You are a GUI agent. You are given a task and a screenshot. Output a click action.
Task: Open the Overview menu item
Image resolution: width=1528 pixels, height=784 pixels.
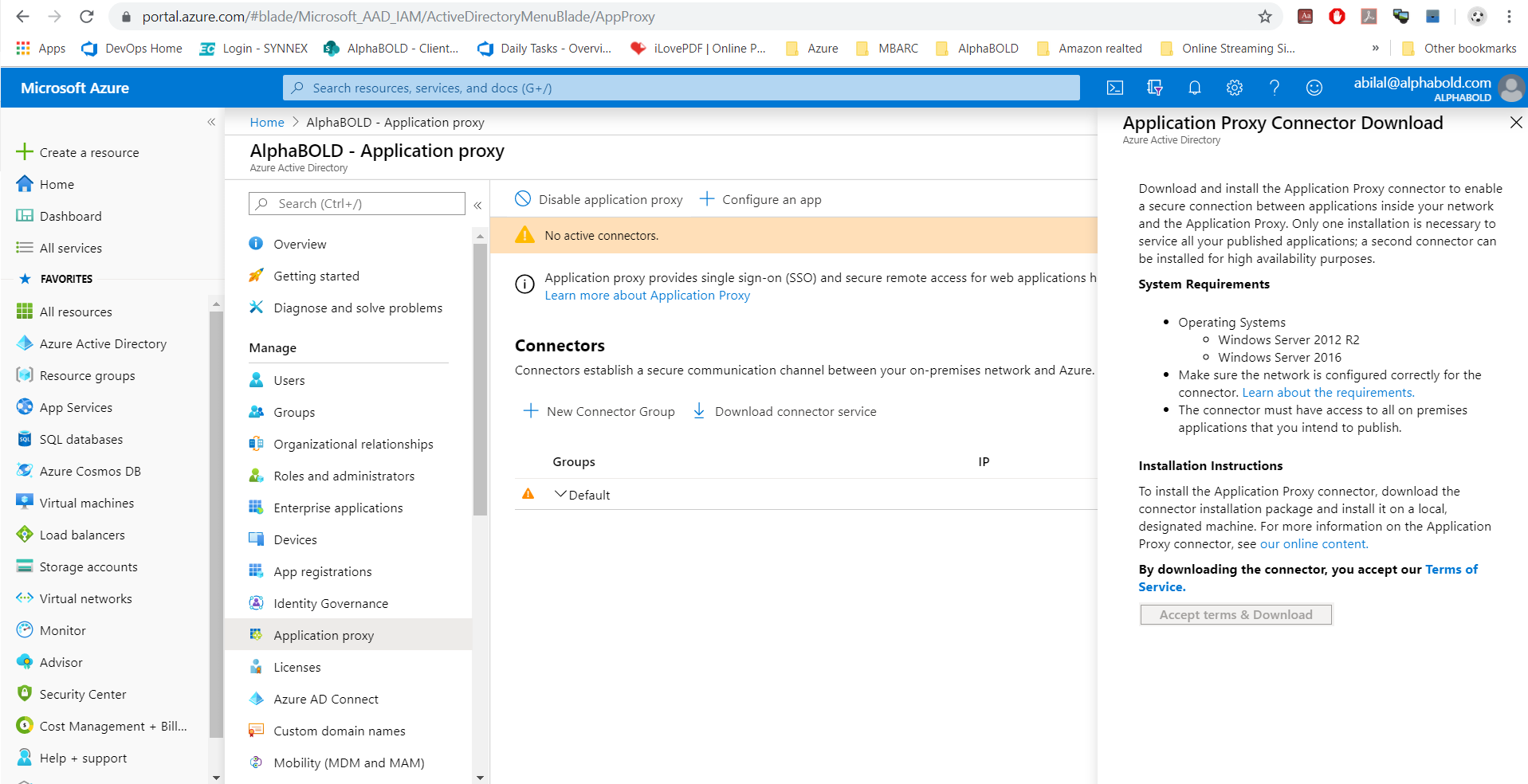300,244
